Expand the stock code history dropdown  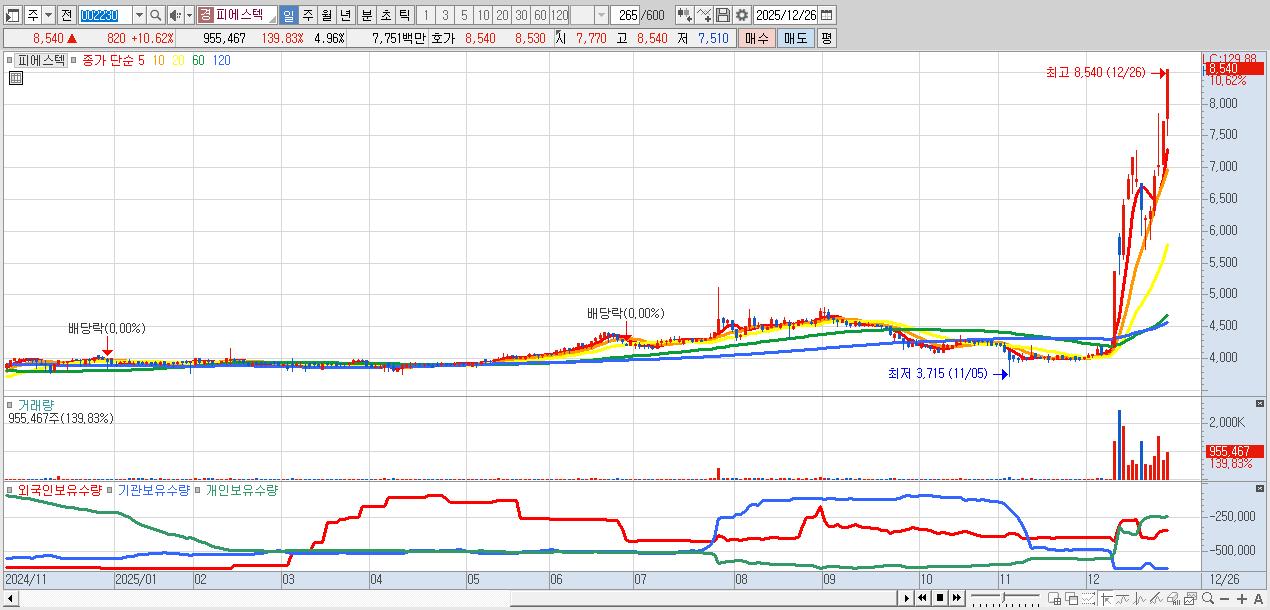pyautogui.click(x=139, y=15)
